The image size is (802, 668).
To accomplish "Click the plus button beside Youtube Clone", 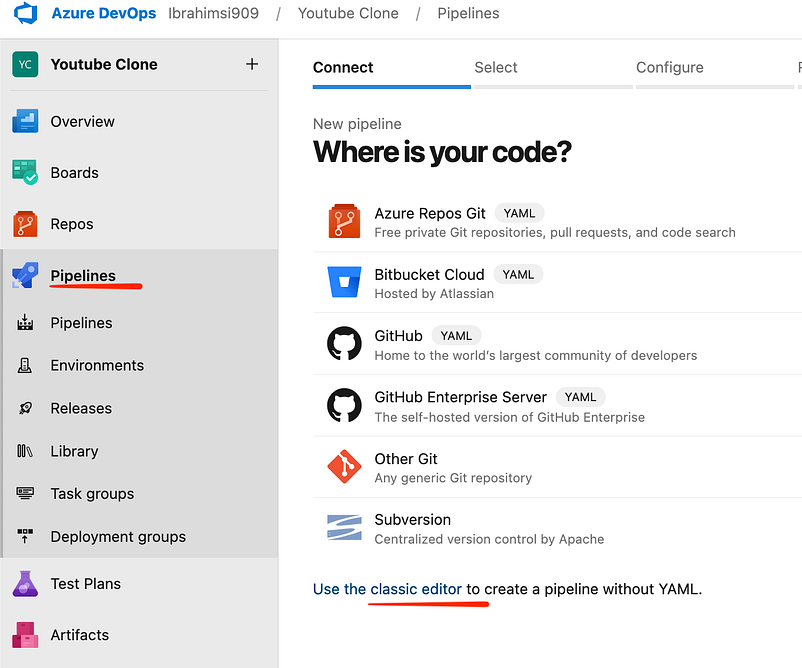I will tap(252, 64).
